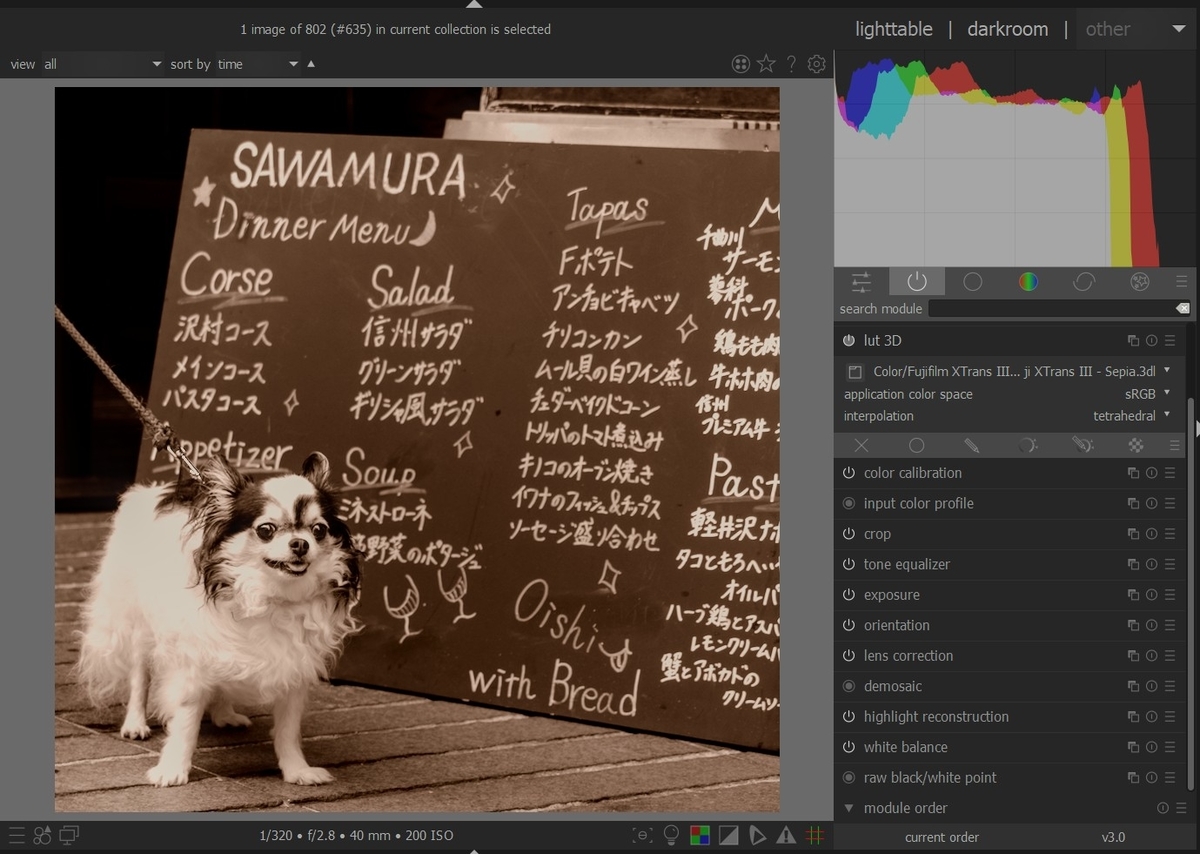The image size is (1200, 854).
Task: Collapse top panel with arrow handle
Action: 474,4
